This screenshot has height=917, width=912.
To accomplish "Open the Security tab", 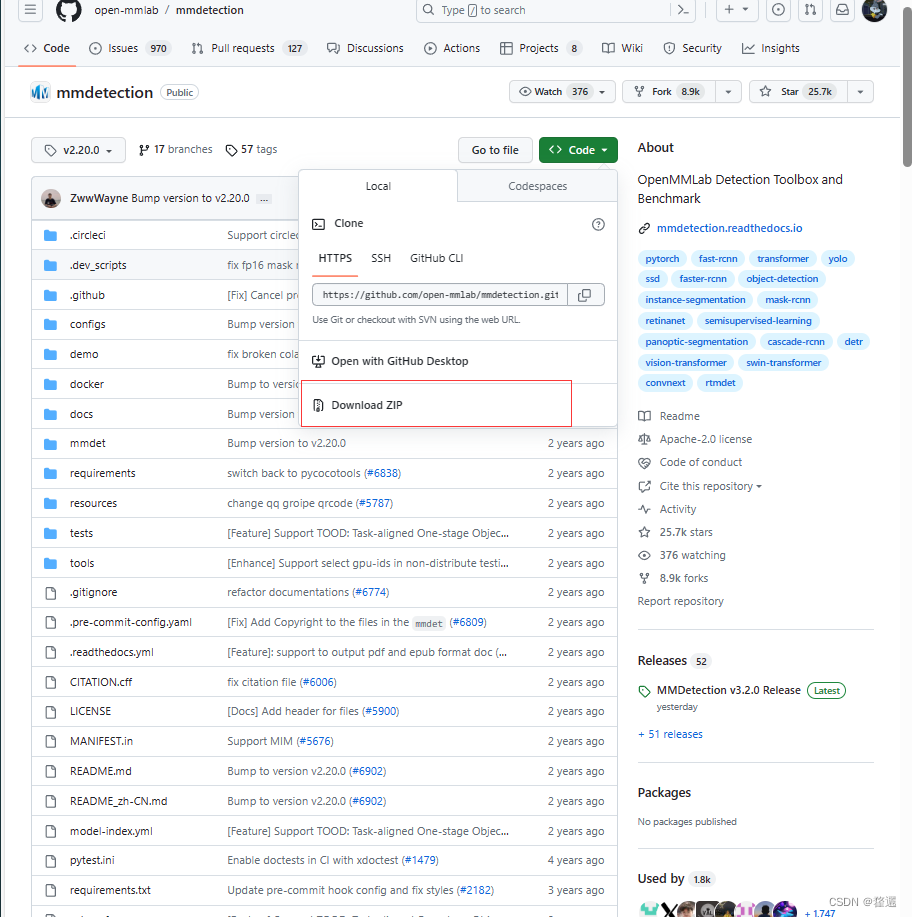I will click(693, 48).
